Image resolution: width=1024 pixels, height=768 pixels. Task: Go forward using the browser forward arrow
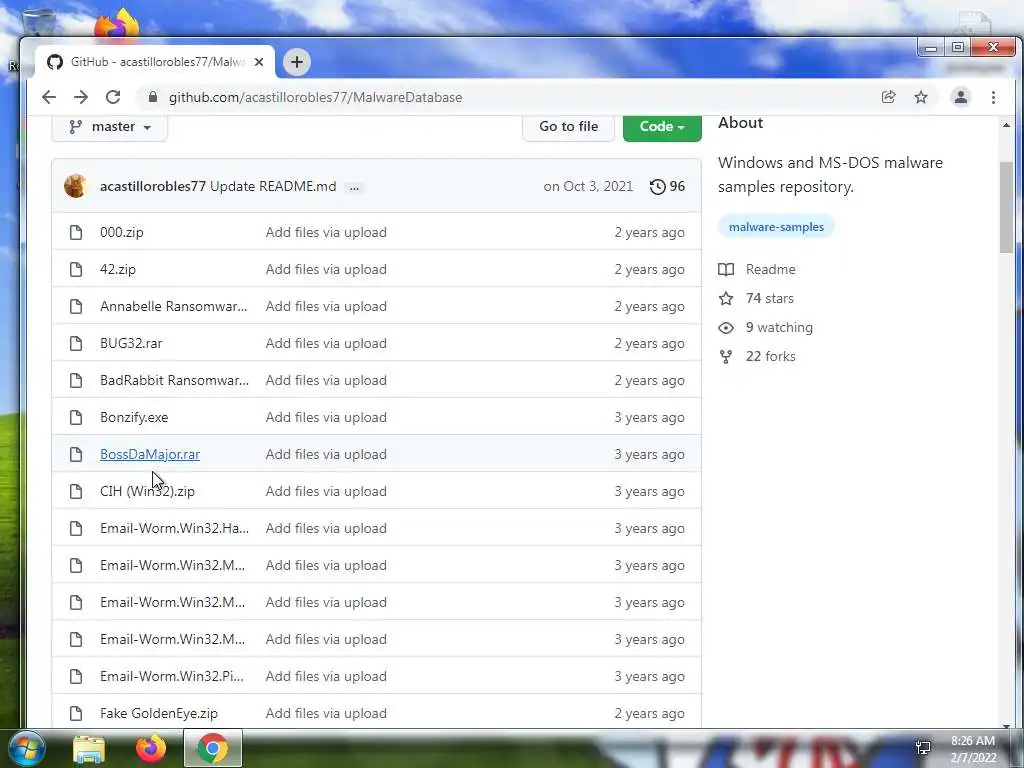pos(81,97)
